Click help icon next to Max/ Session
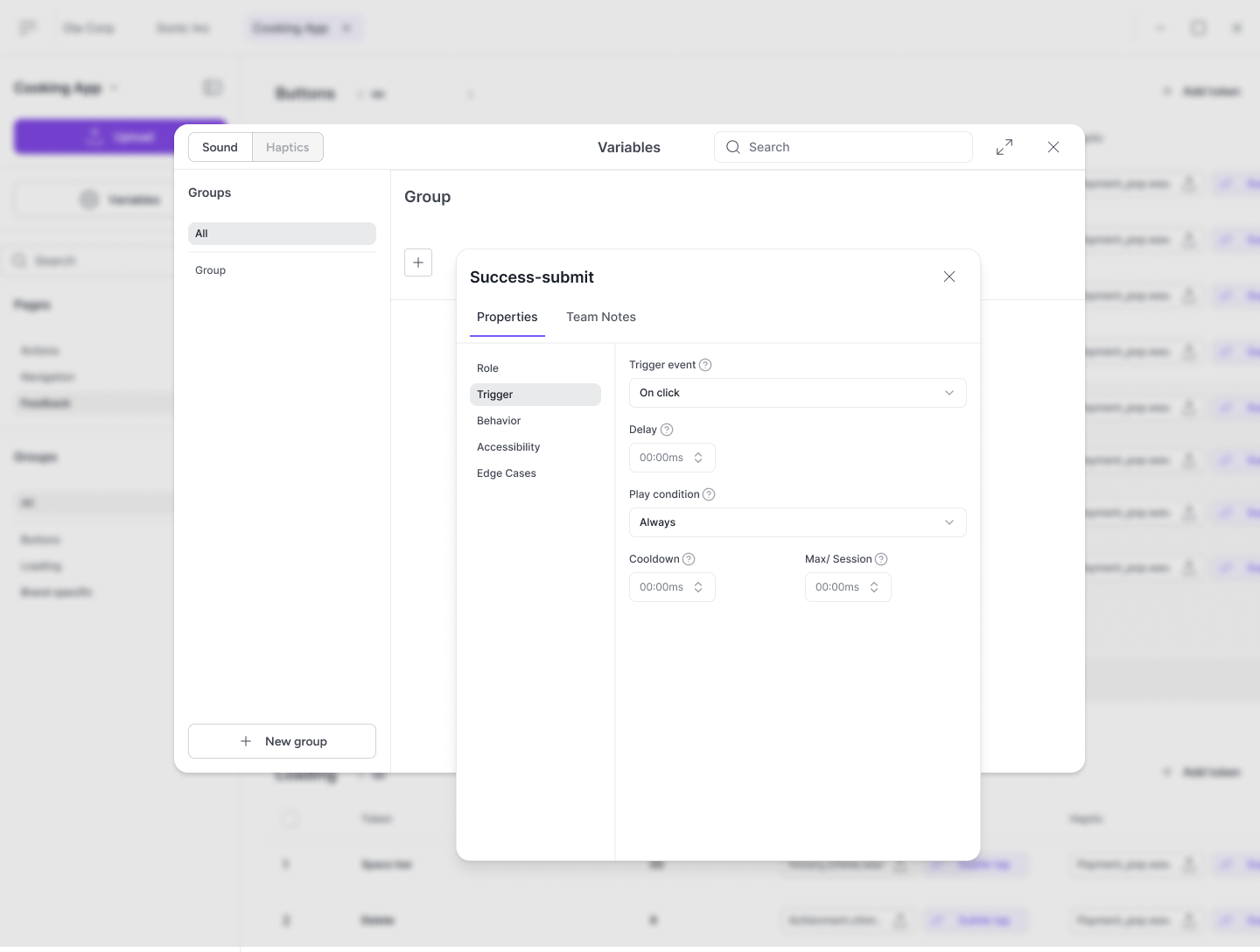Image resolution: width=1260 pixels, height=952 pixels. (x=881, y=559)
